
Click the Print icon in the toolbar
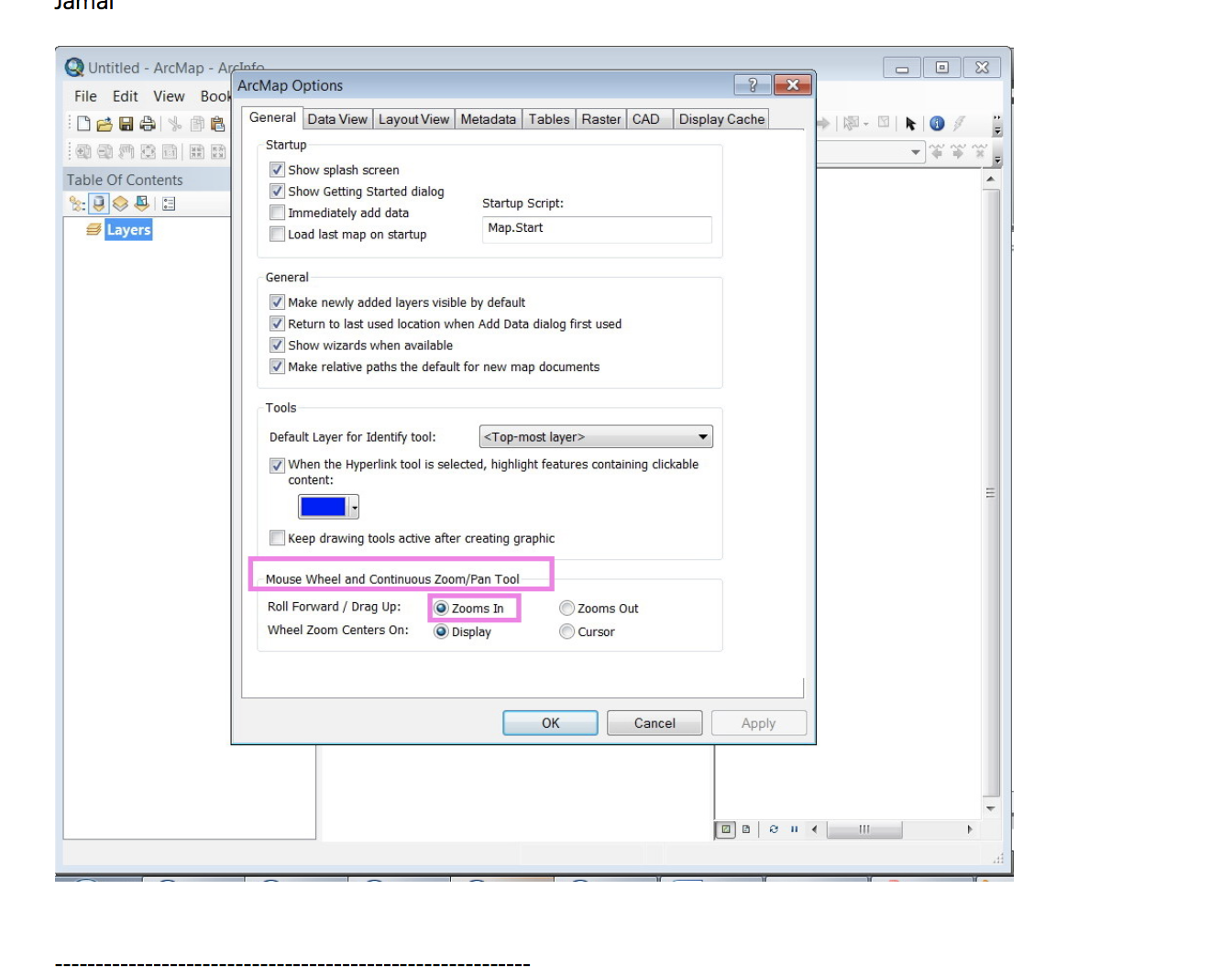pyautogui.click(x=147, y=124)
